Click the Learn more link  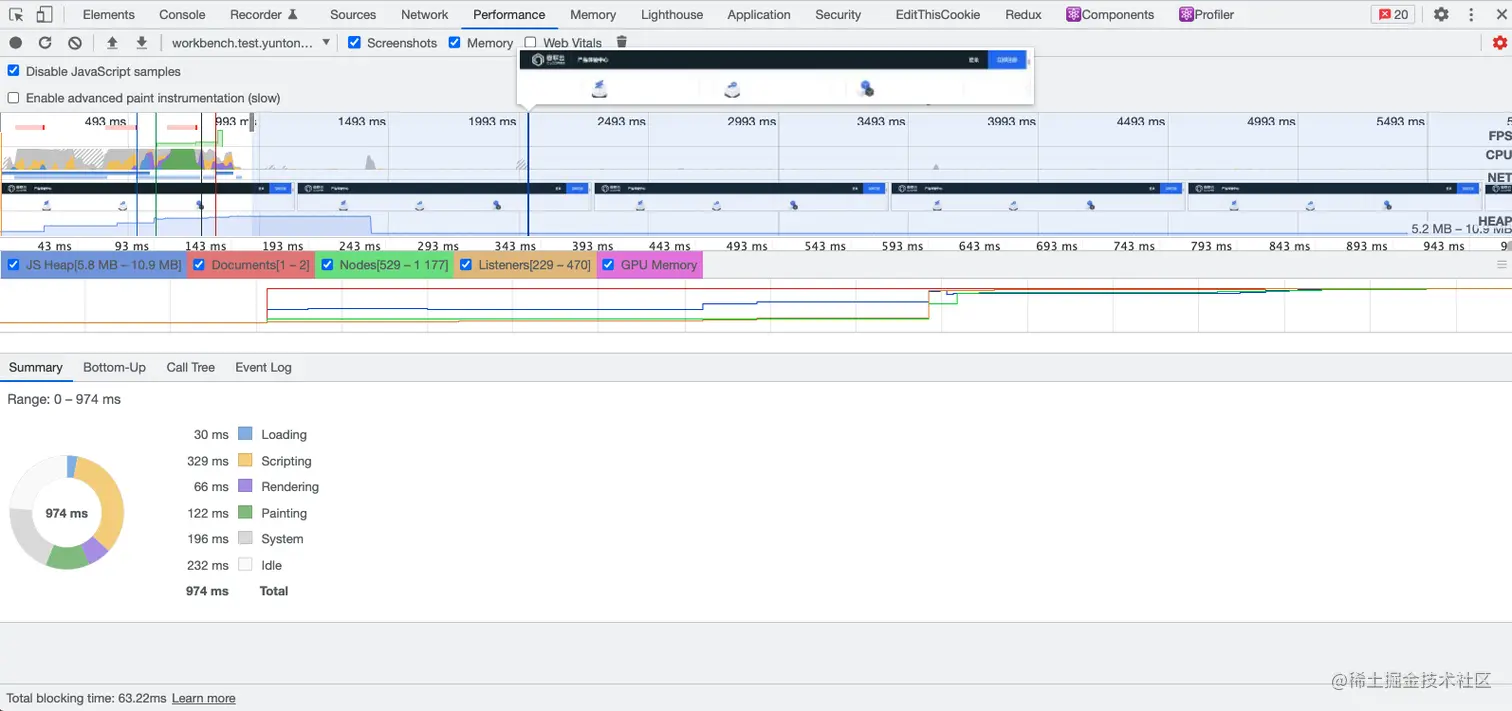click(204, 698)
